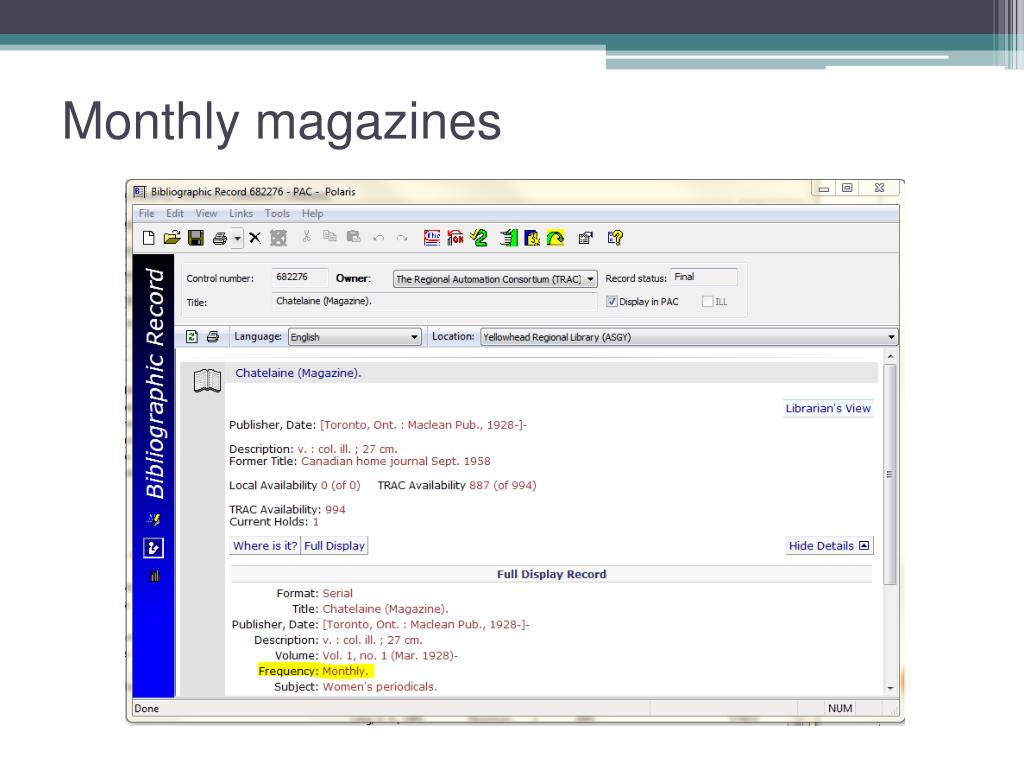The image size is (1024, 768).
Task: Click the scroll up arrow of record pane
Action: click(890, 357)
